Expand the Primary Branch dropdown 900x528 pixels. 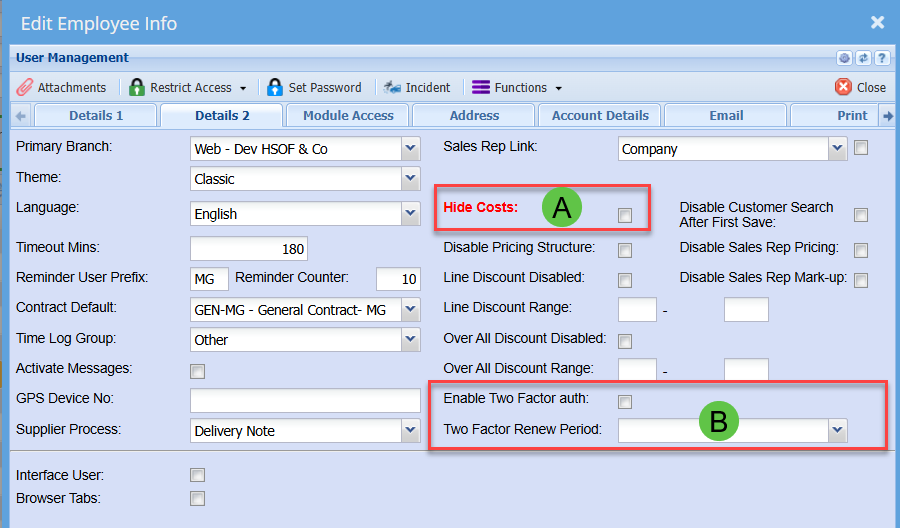410,149
